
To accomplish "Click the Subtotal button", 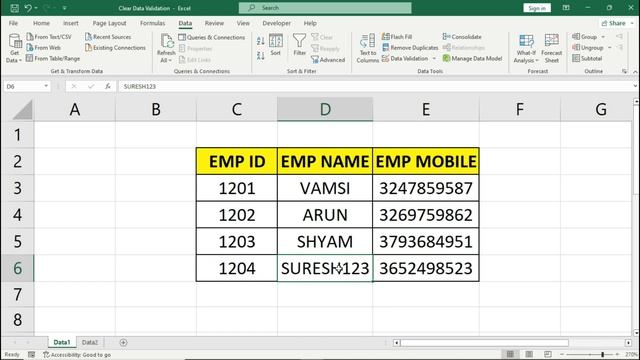I will coord(587,58).
